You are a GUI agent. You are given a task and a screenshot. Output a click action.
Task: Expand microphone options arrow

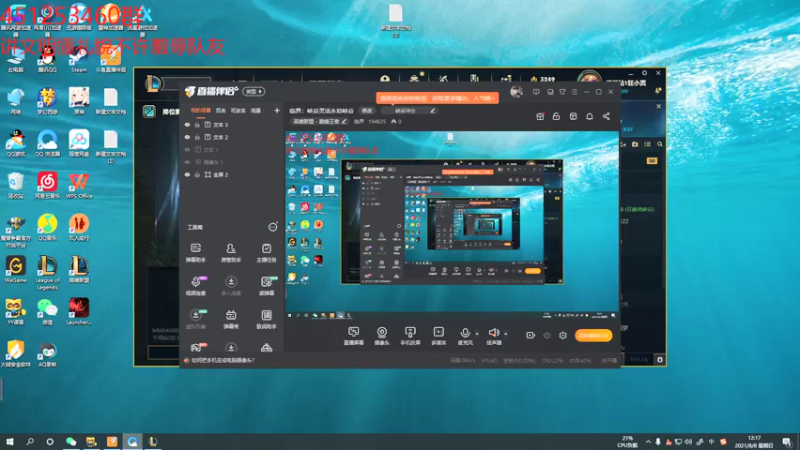pos(477,334)
